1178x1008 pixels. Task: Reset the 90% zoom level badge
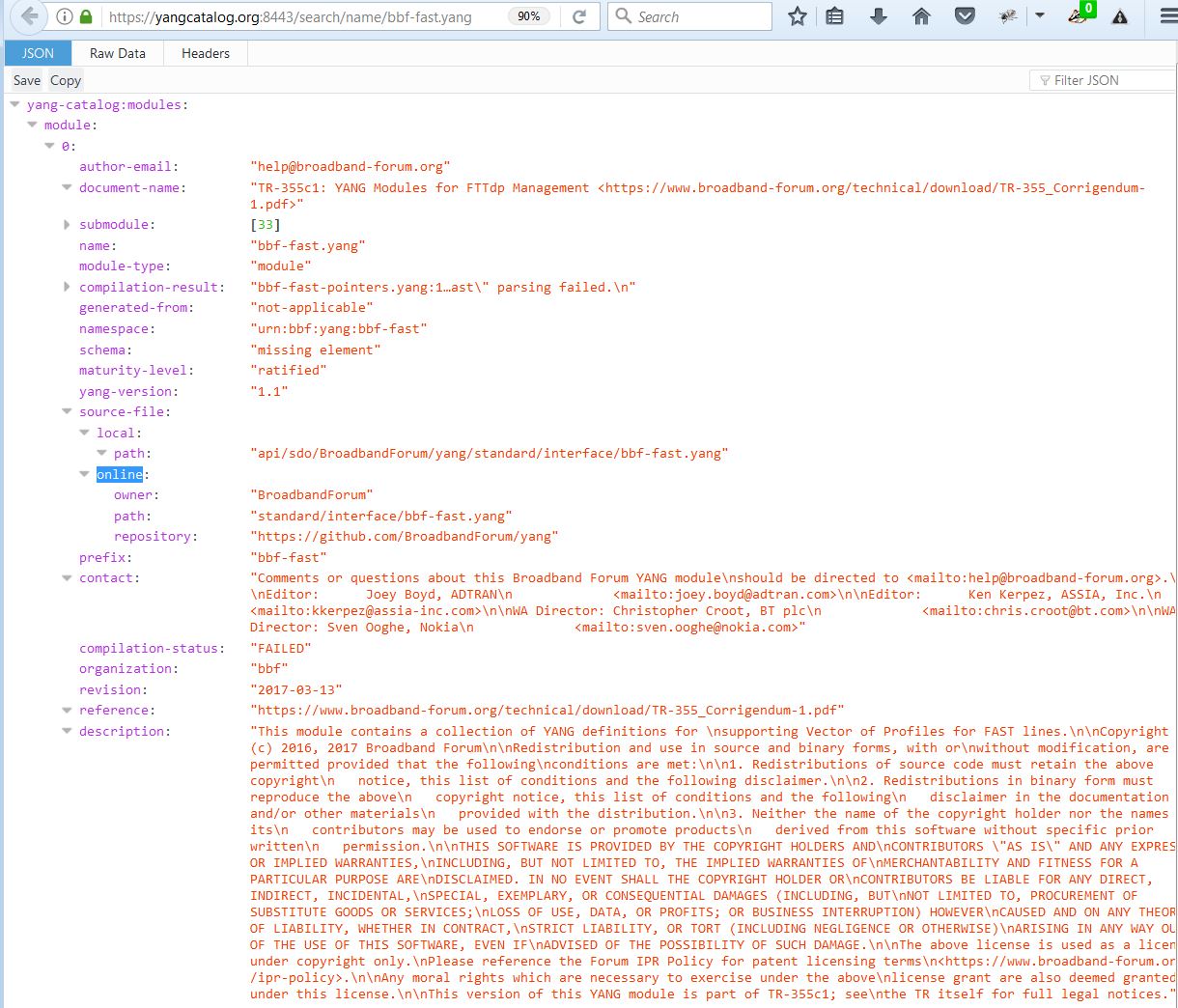coord(528,16)
